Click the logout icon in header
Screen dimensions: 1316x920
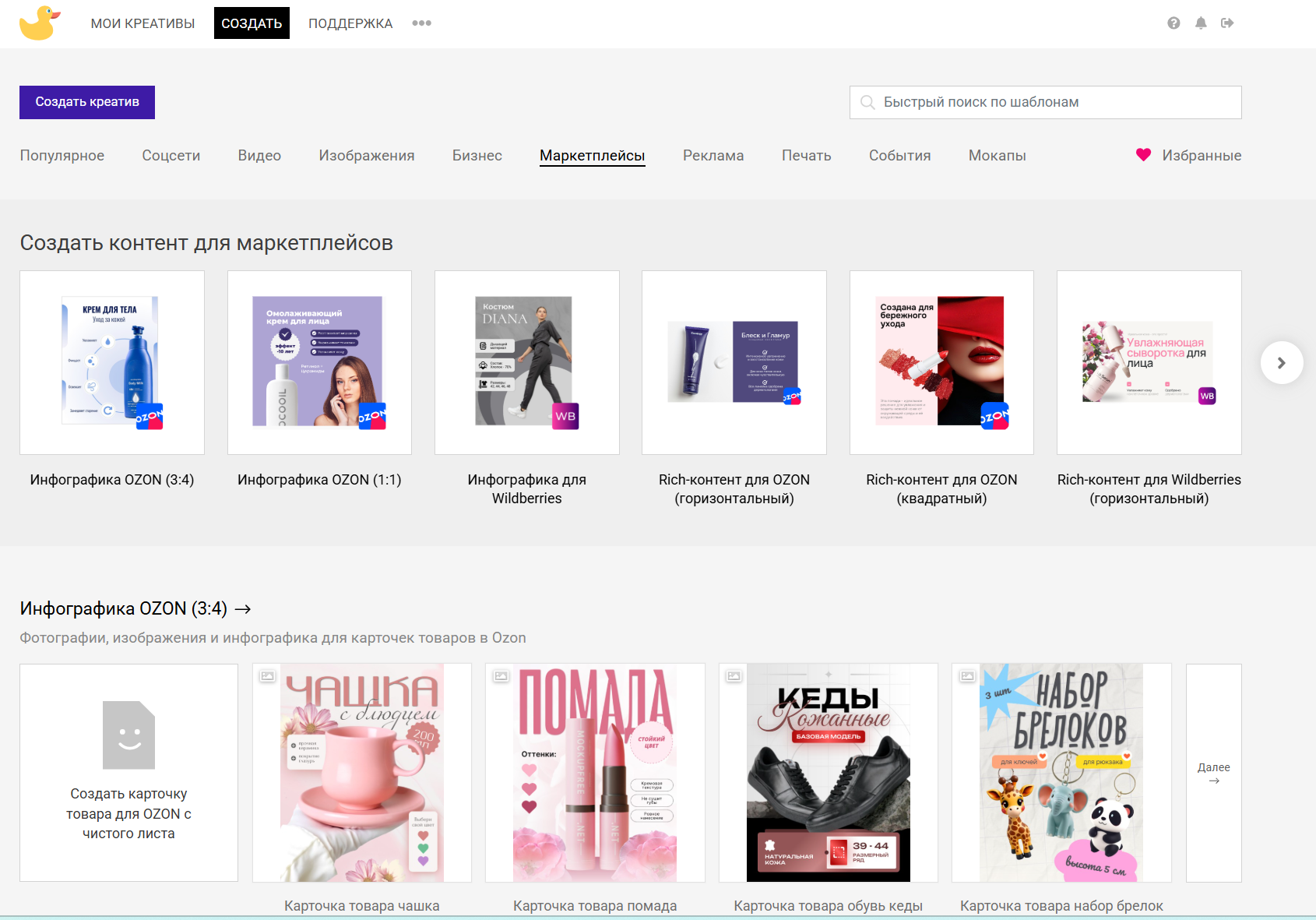point(1227,23)
